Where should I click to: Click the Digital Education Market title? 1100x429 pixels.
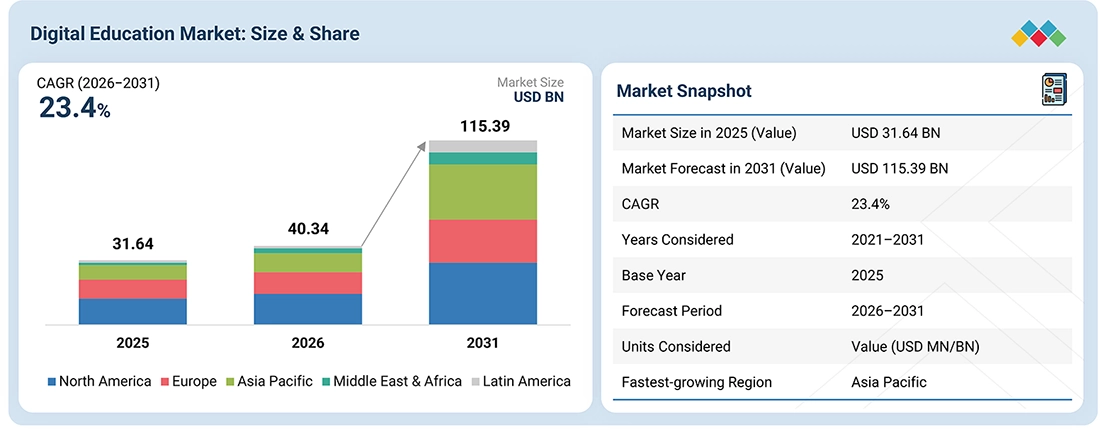click(195, 34)
